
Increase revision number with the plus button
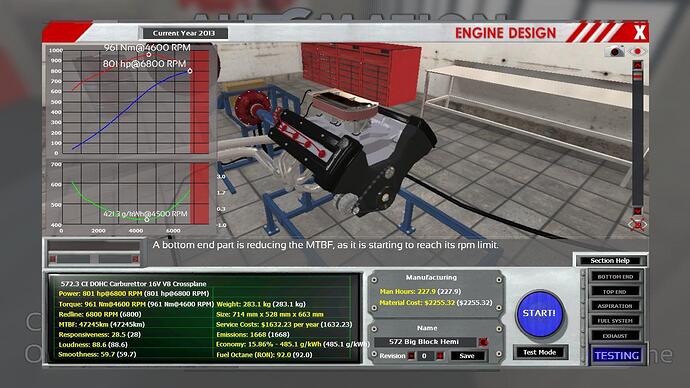click(x=439, y=355)
